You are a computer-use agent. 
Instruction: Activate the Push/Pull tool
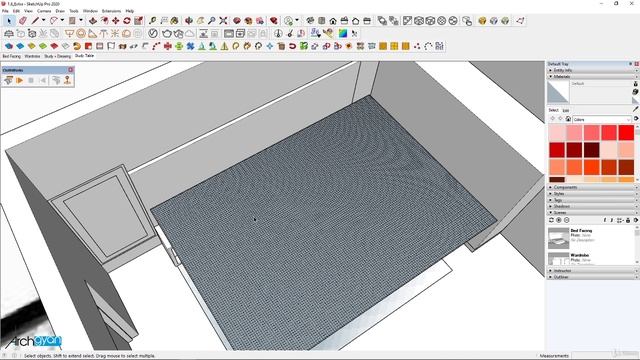(x=93, y=21)
